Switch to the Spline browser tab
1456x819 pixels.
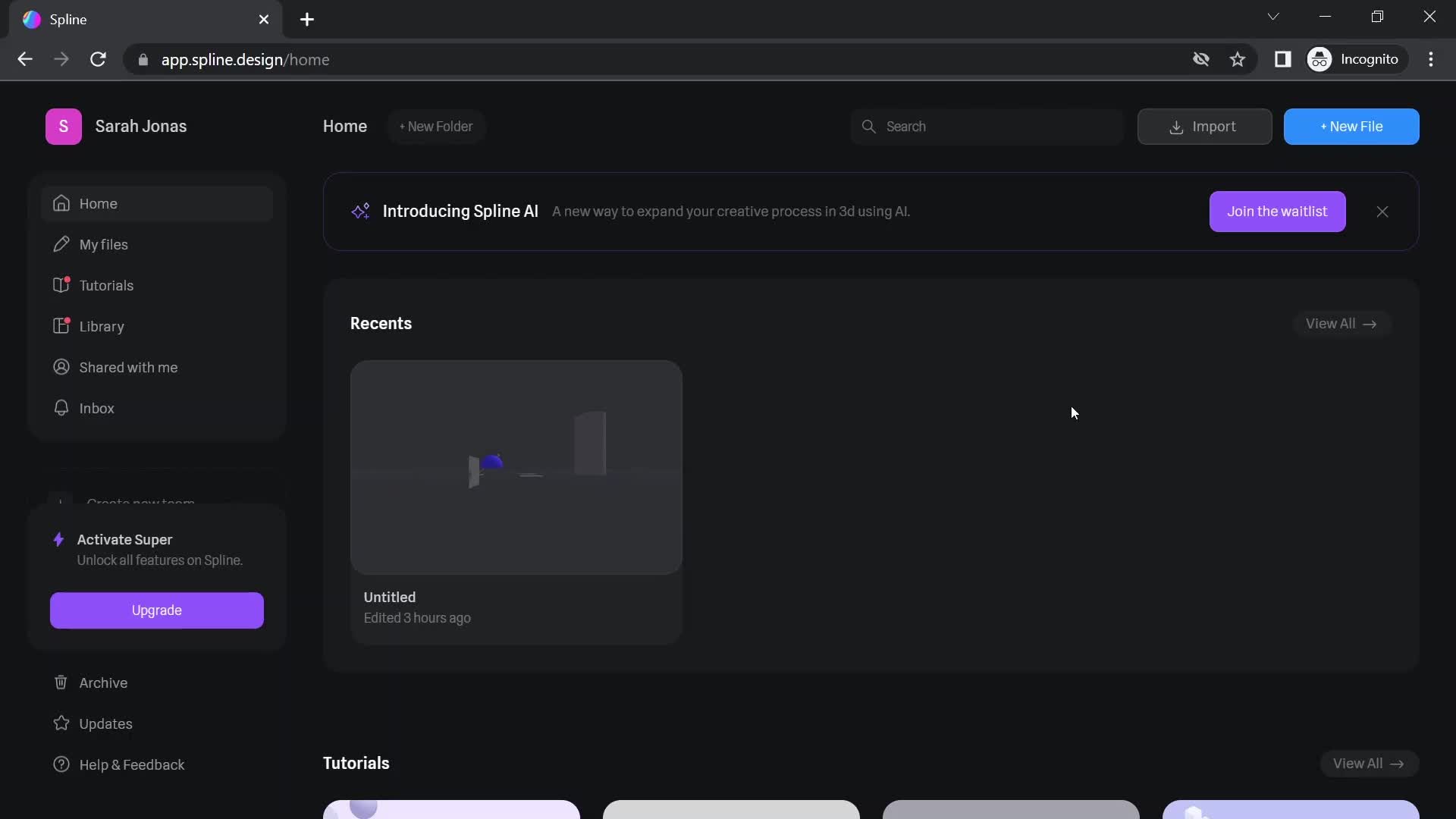point(114,20)
